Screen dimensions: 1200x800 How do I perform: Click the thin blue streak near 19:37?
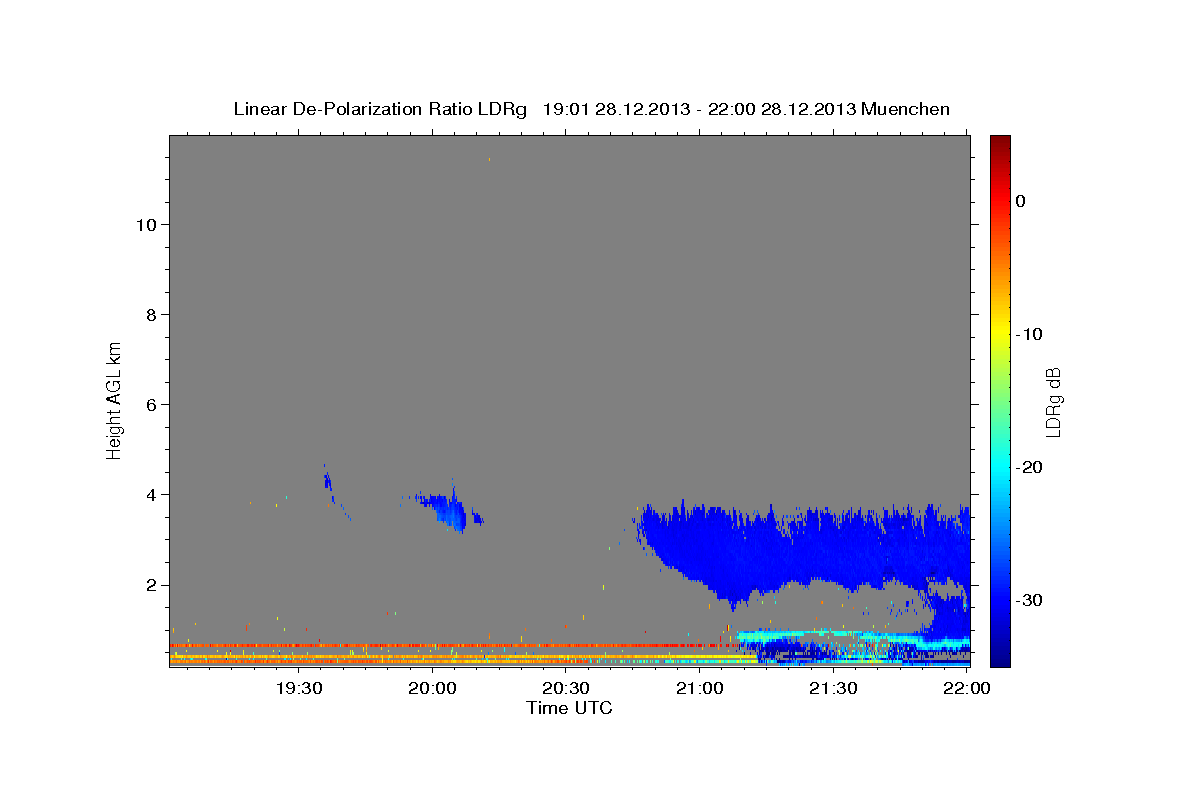coord(330,485)
